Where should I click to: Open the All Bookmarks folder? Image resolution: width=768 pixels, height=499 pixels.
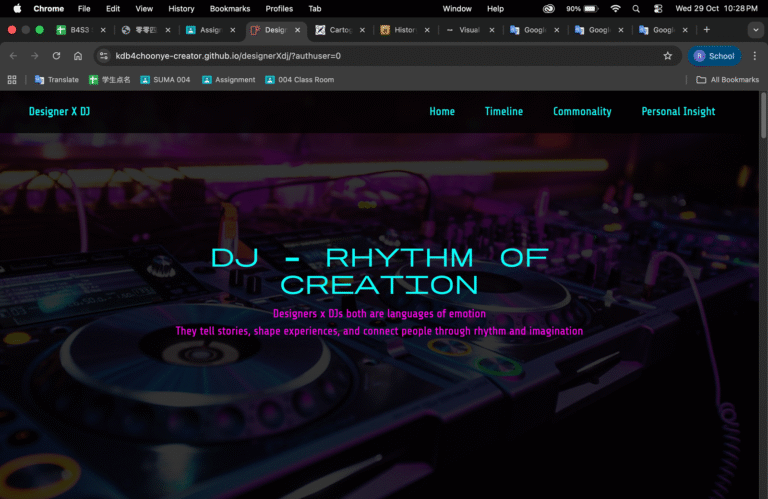click(727, 80)
